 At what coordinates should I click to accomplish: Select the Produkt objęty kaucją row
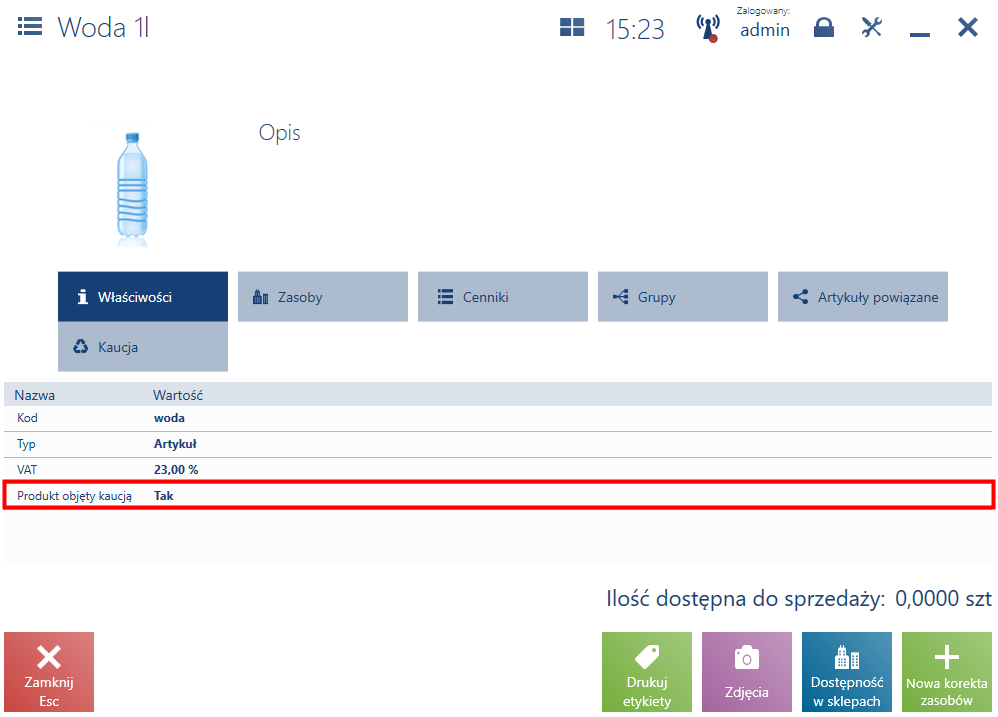coord(498,495)
